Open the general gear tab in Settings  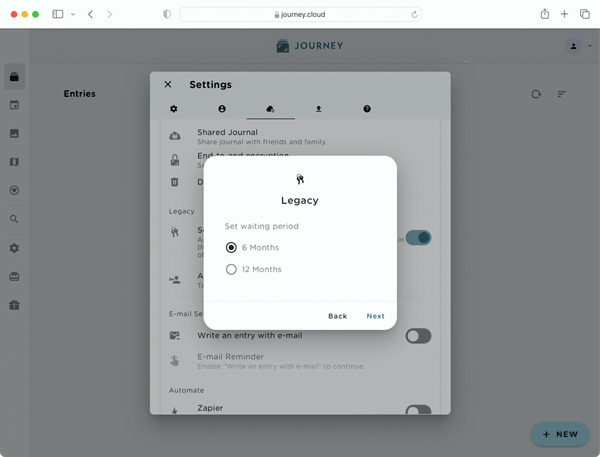(x=174, y=109)
